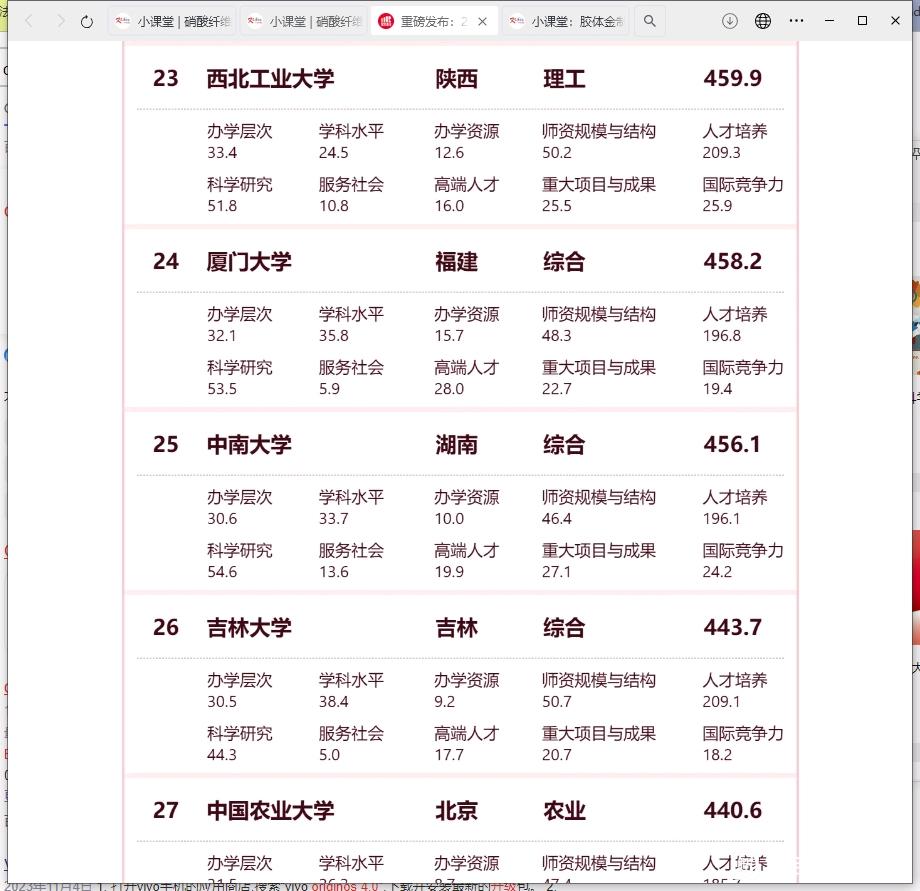Click 科学研究 value 44.3
This screenshot has height=891, width=920.
pos(222,755)
